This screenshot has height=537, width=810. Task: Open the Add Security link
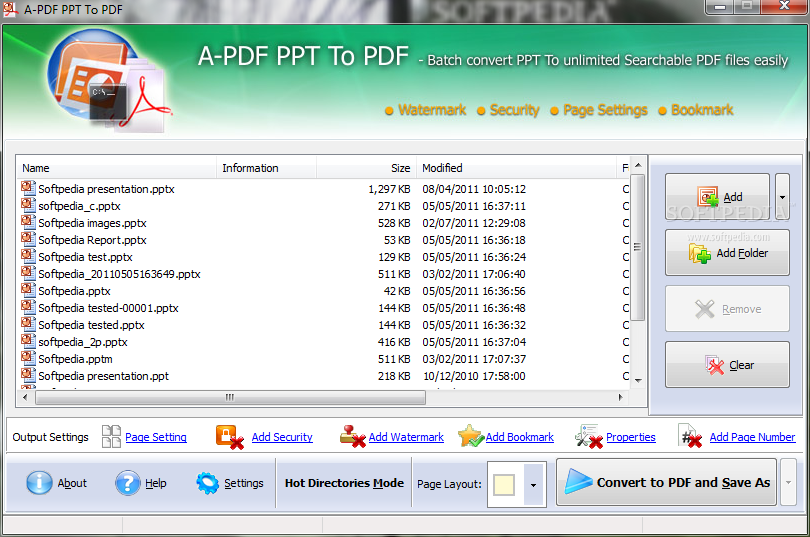tap(282, 437)
